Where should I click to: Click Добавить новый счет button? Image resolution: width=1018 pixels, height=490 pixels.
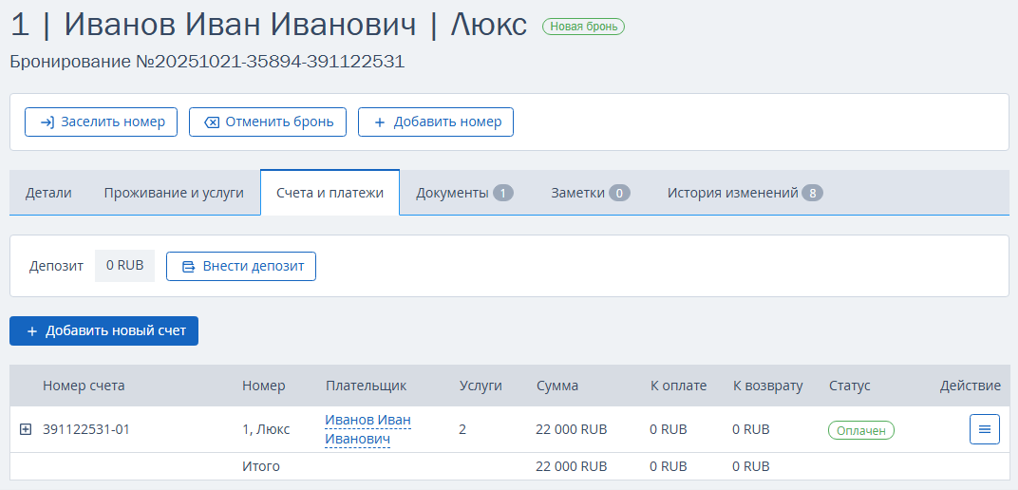(104, 331)
